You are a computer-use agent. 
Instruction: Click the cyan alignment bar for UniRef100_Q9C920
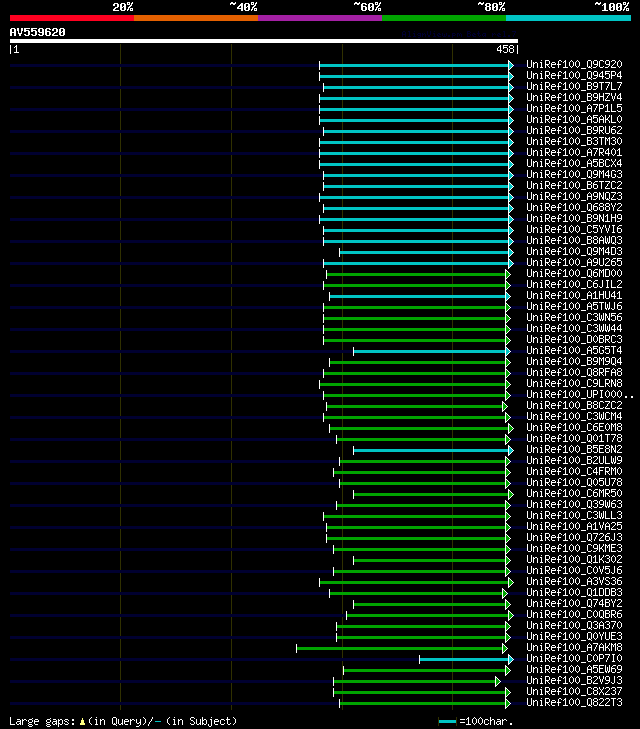coord(414,65)
